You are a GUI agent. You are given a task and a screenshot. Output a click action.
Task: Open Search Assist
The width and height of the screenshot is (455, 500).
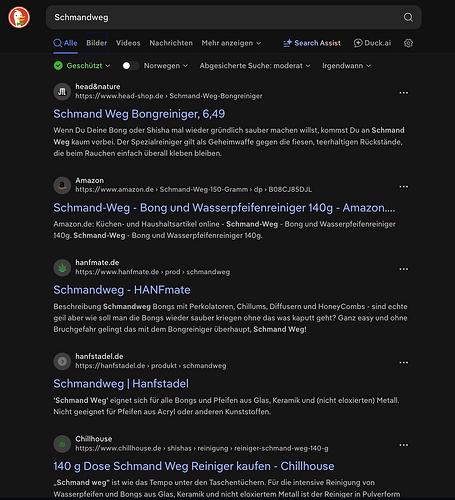pos(312,43)
